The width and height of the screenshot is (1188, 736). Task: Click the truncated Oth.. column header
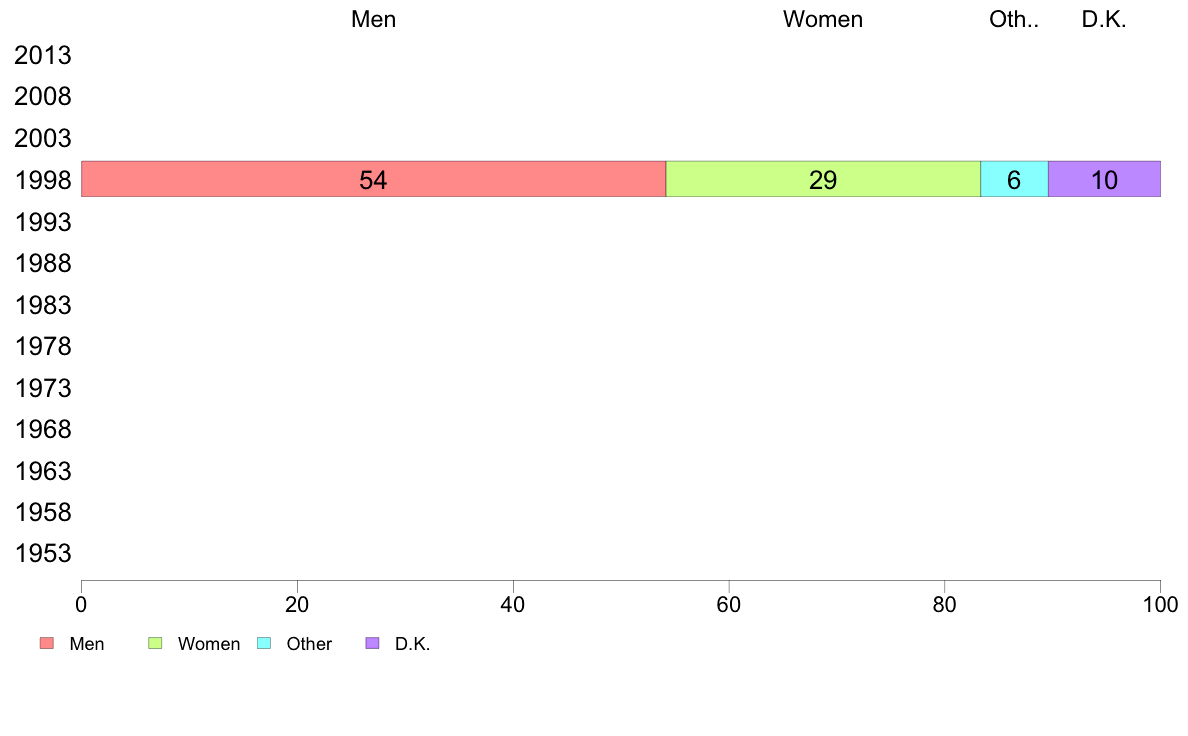(x=1014, y=19)
